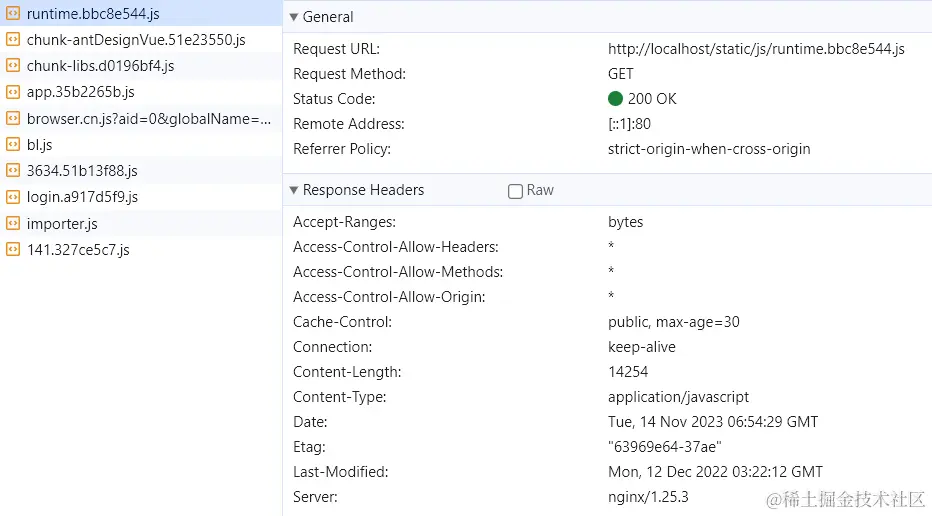Click the Request URL label
The width and height of the screenshot is (932, 516).
click(336, 49)
